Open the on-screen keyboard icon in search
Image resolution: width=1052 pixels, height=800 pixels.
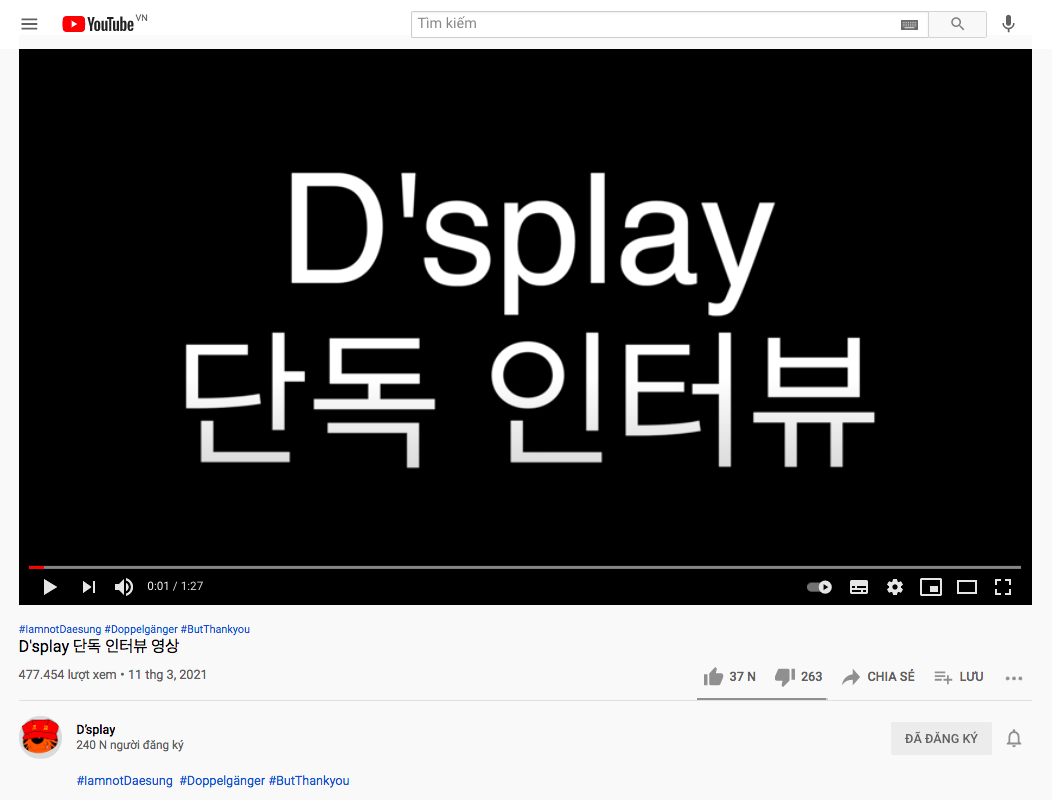[x=909, y=25]
